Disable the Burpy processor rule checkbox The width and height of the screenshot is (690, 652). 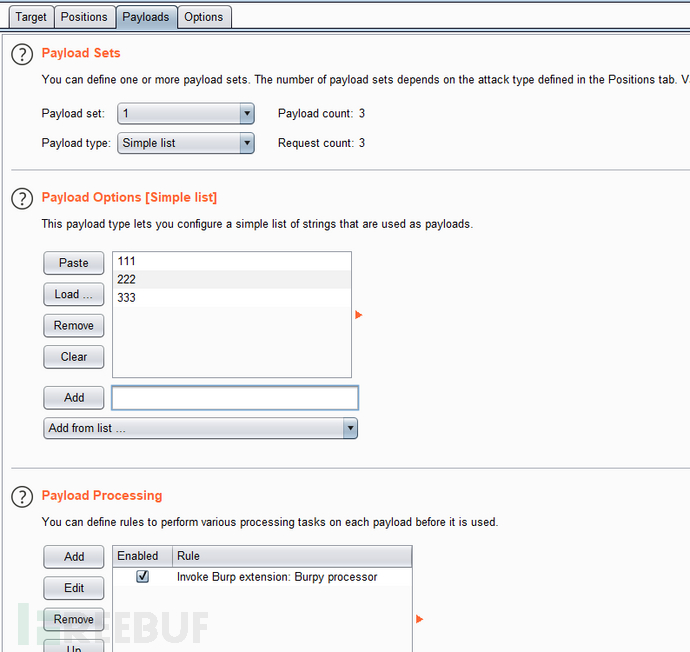(143, 576)
